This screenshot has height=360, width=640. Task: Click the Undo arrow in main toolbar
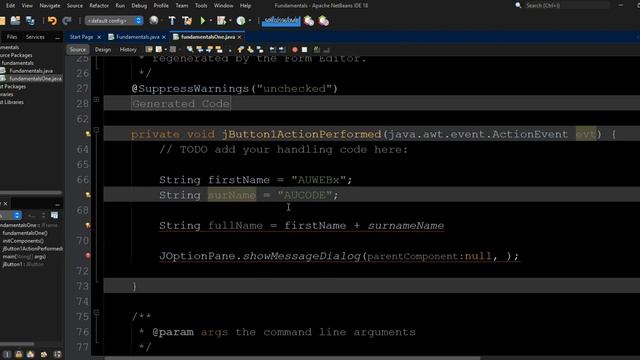click(52, 21)
